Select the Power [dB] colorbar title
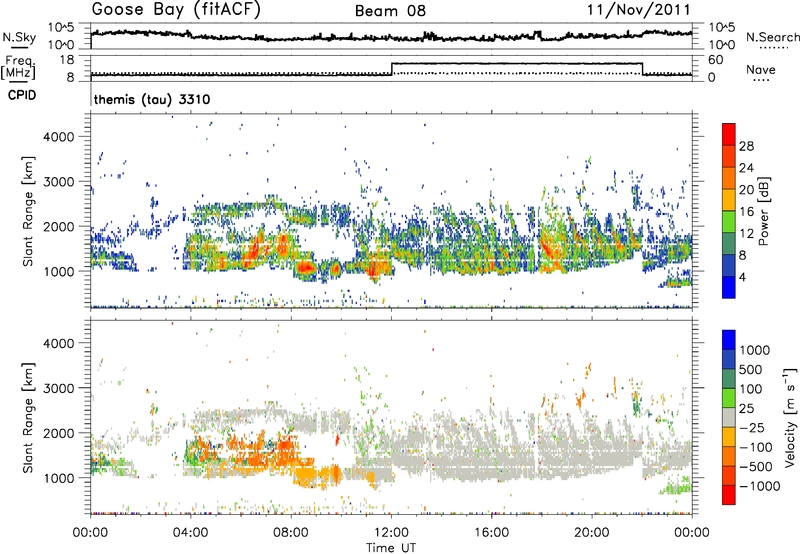The image size is (800, 554). (x=763, y=211)
